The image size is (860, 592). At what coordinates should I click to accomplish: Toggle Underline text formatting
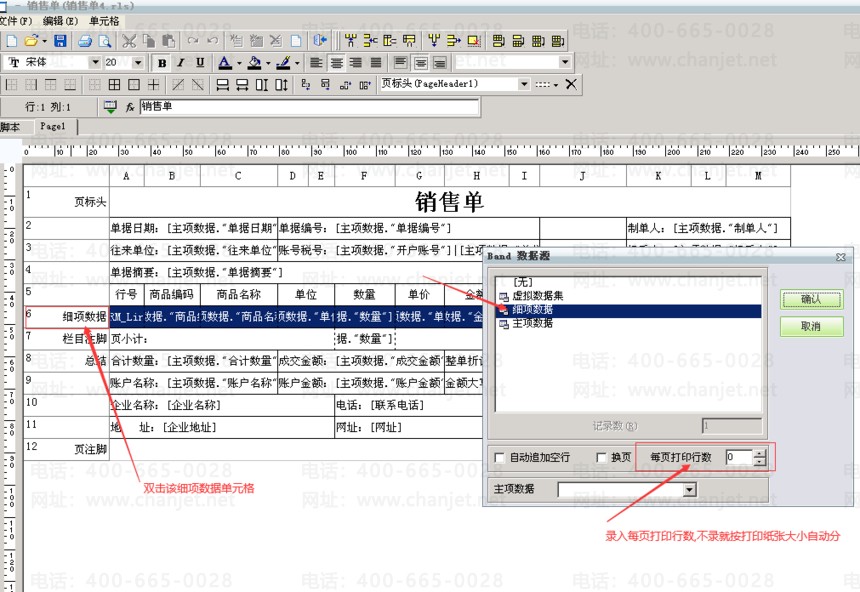(x=200, y=63)
